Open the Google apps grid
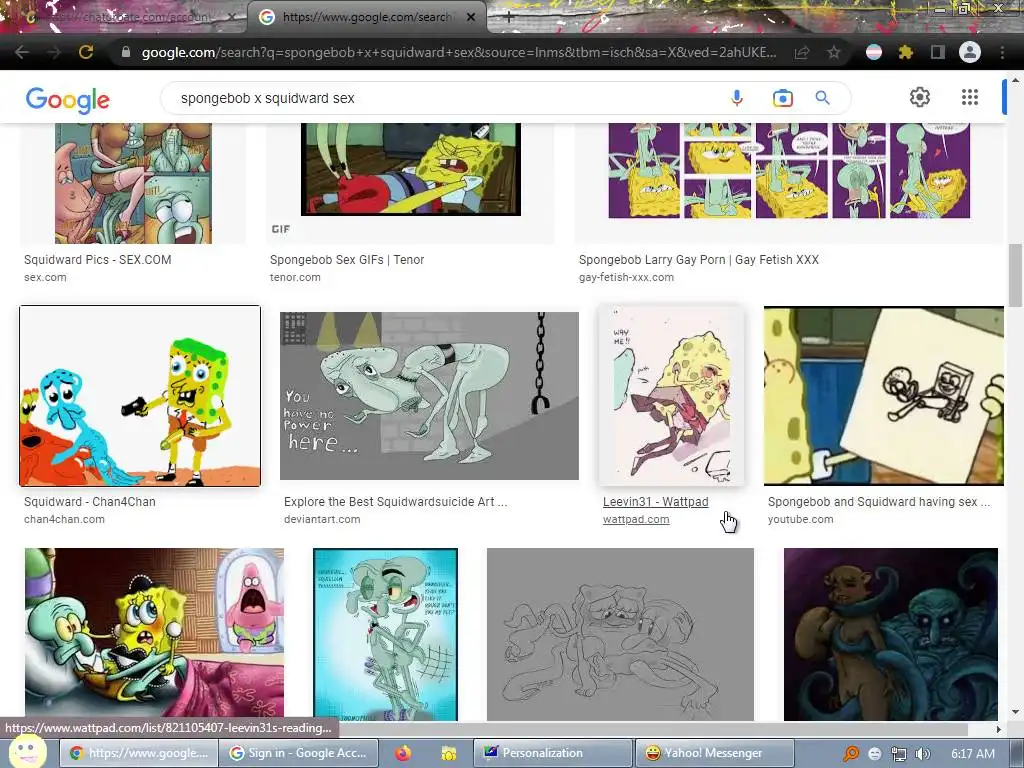 (x=970, y=97)
